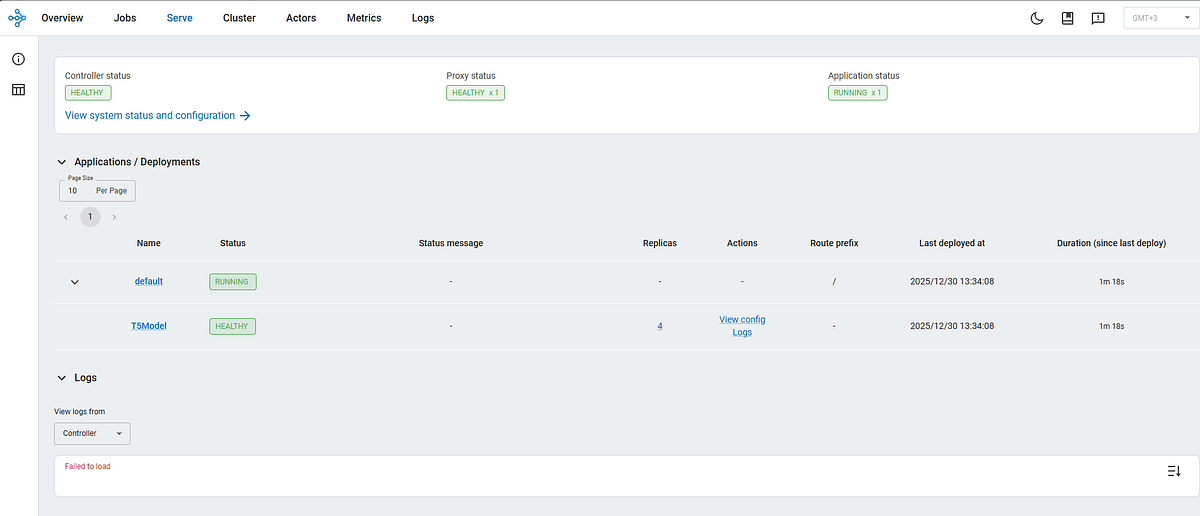Open View config for T5Model
The width and height of the screenshot is (1200, 516).
coord(742,320)
